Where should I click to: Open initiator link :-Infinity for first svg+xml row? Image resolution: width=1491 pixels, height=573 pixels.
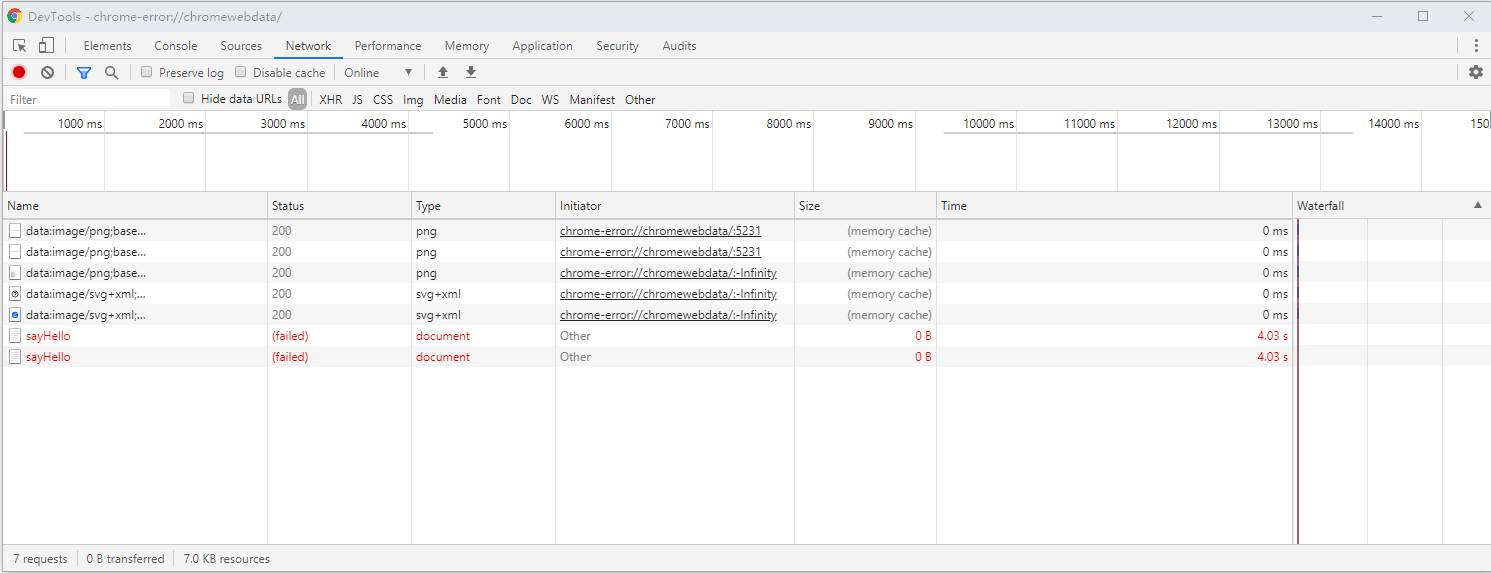click(x=668, y=294)
